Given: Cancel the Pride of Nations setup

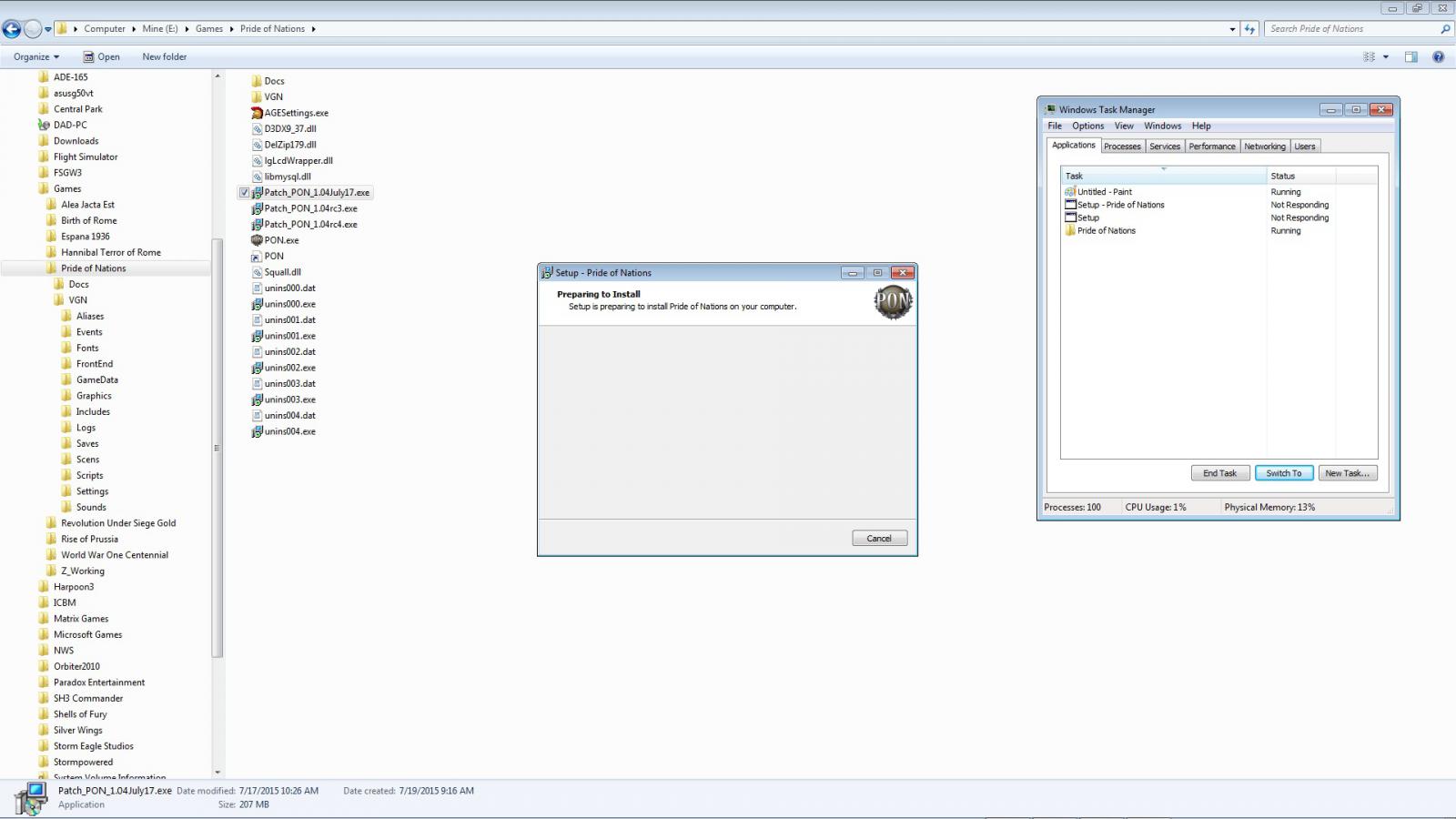Looking at the screenshot, I should coord(879,538).
